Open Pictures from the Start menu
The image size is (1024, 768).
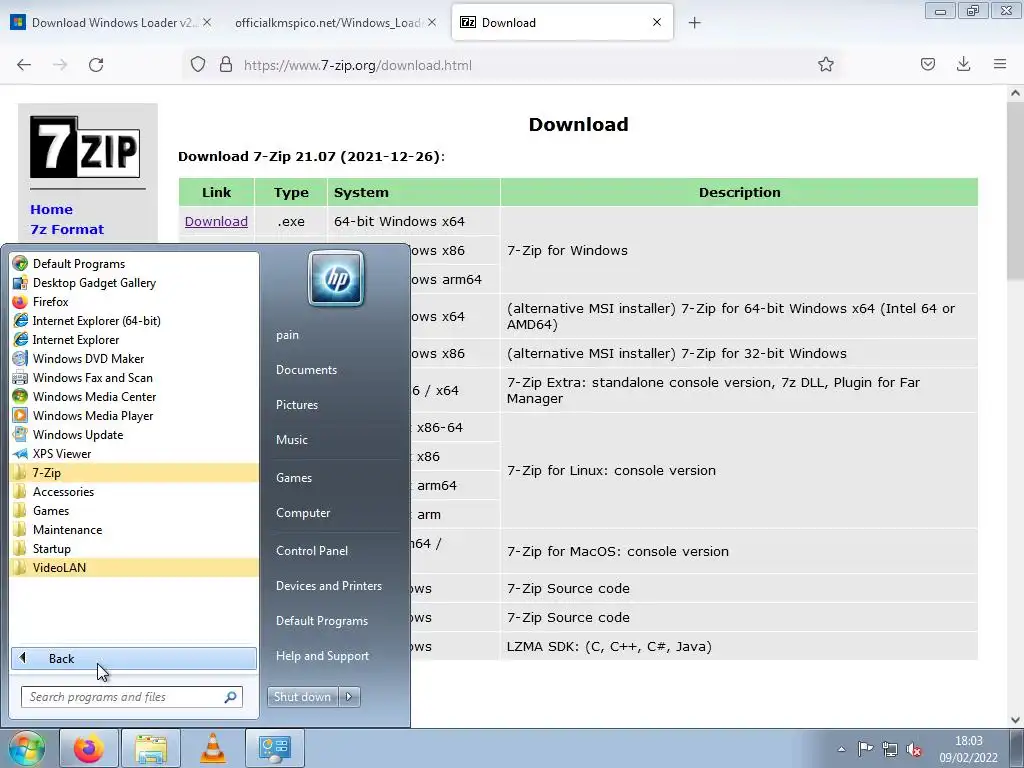pos(297,405)
